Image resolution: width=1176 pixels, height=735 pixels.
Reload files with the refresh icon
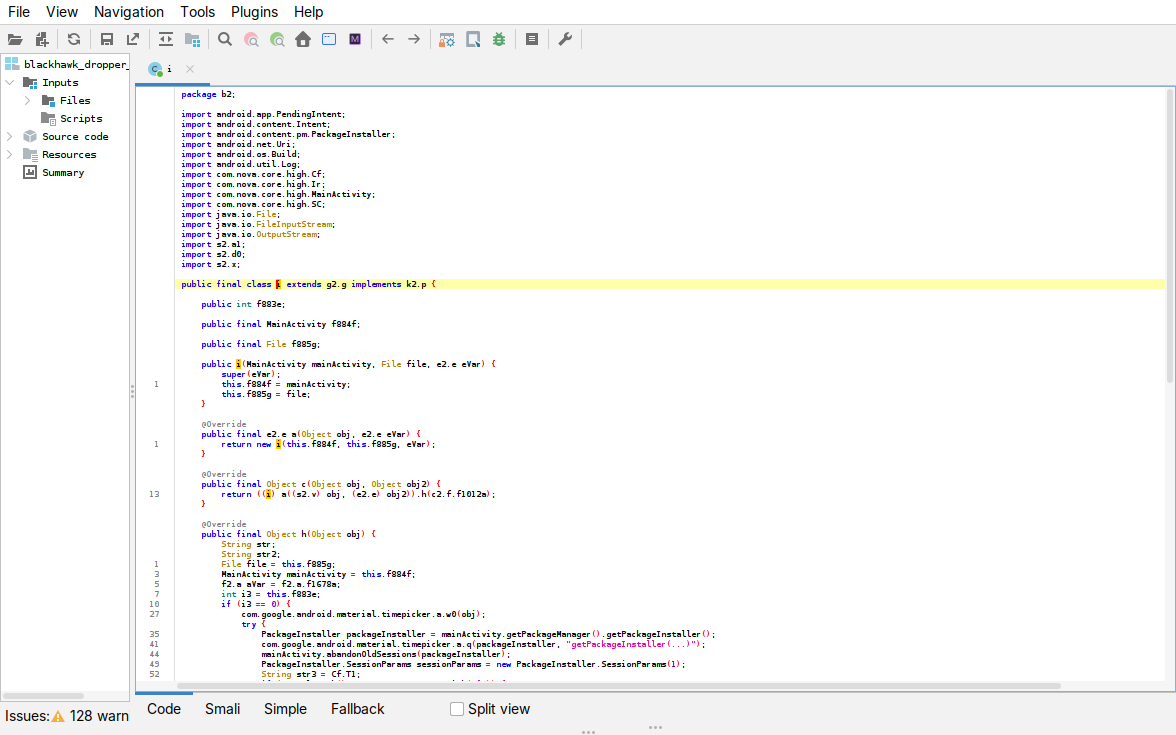click(x=74, y=40)
